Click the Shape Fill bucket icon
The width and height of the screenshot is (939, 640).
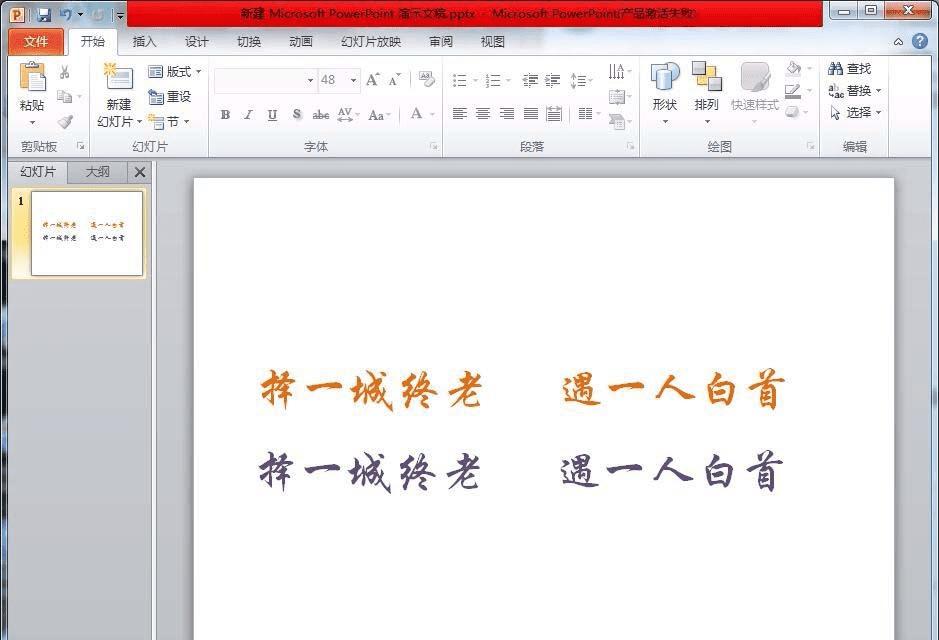793,68
